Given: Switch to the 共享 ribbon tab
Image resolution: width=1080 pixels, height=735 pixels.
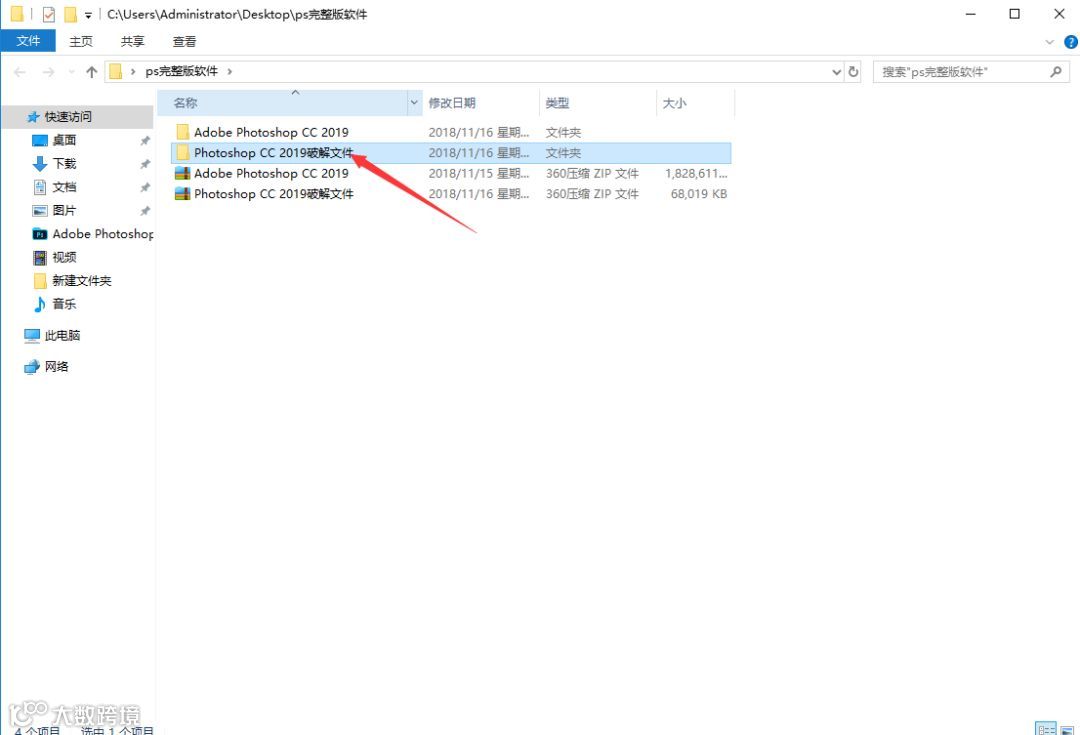Looking at the screenshot, I should click(x=132, y=41).
